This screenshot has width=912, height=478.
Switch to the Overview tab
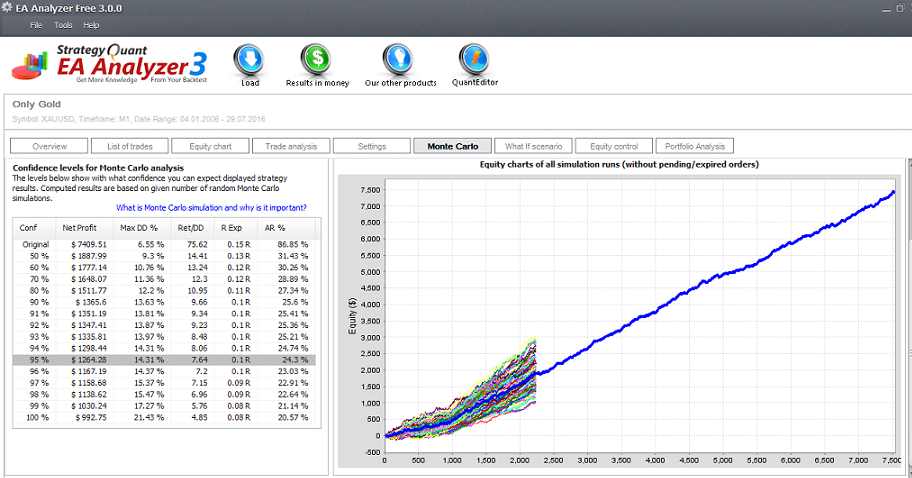coord(50,146)
